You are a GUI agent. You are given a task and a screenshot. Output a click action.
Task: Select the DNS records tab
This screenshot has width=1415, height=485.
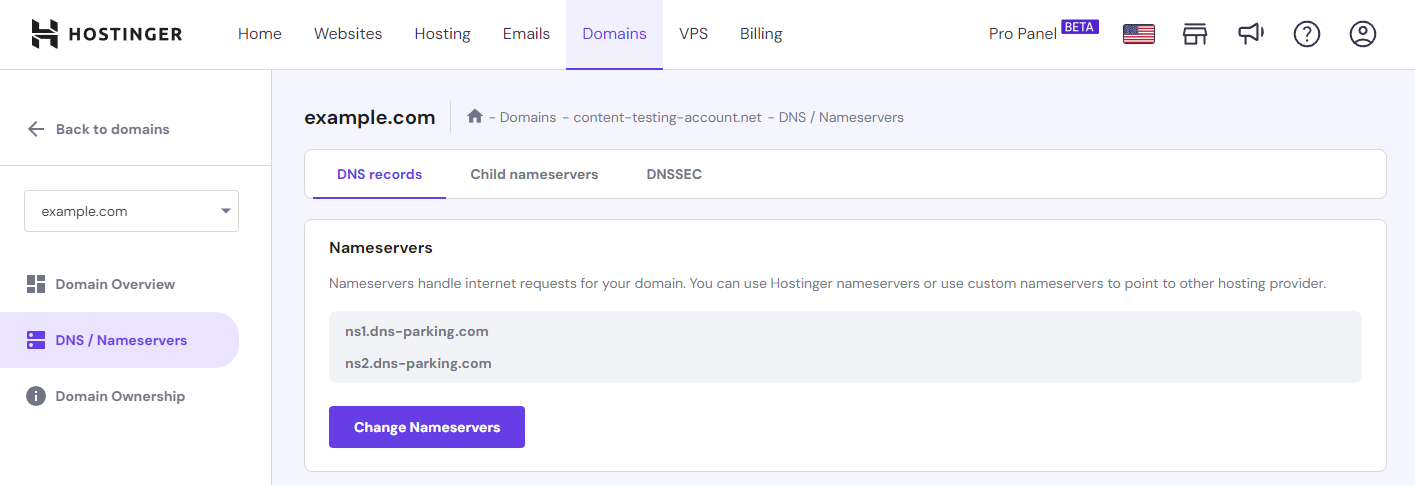(x=379, y=174)
